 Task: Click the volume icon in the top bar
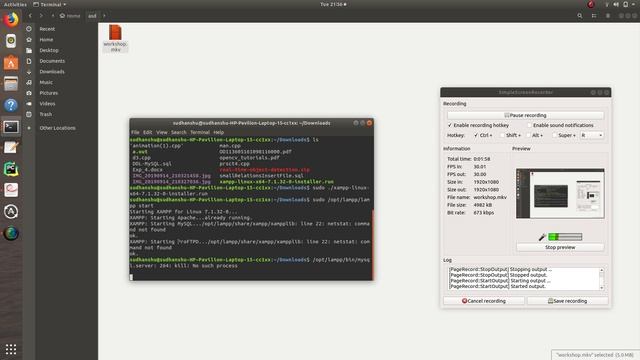point(616,4)
